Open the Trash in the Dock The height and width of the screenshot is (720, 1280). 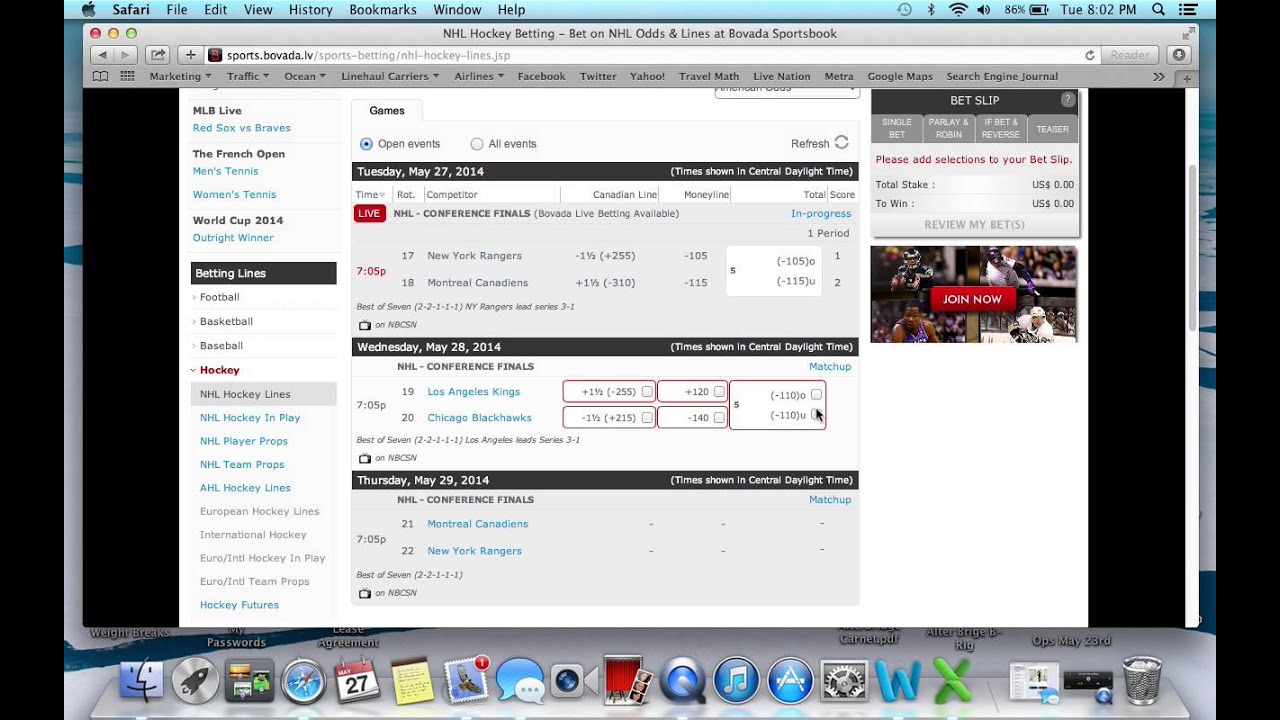[1142, 682]
